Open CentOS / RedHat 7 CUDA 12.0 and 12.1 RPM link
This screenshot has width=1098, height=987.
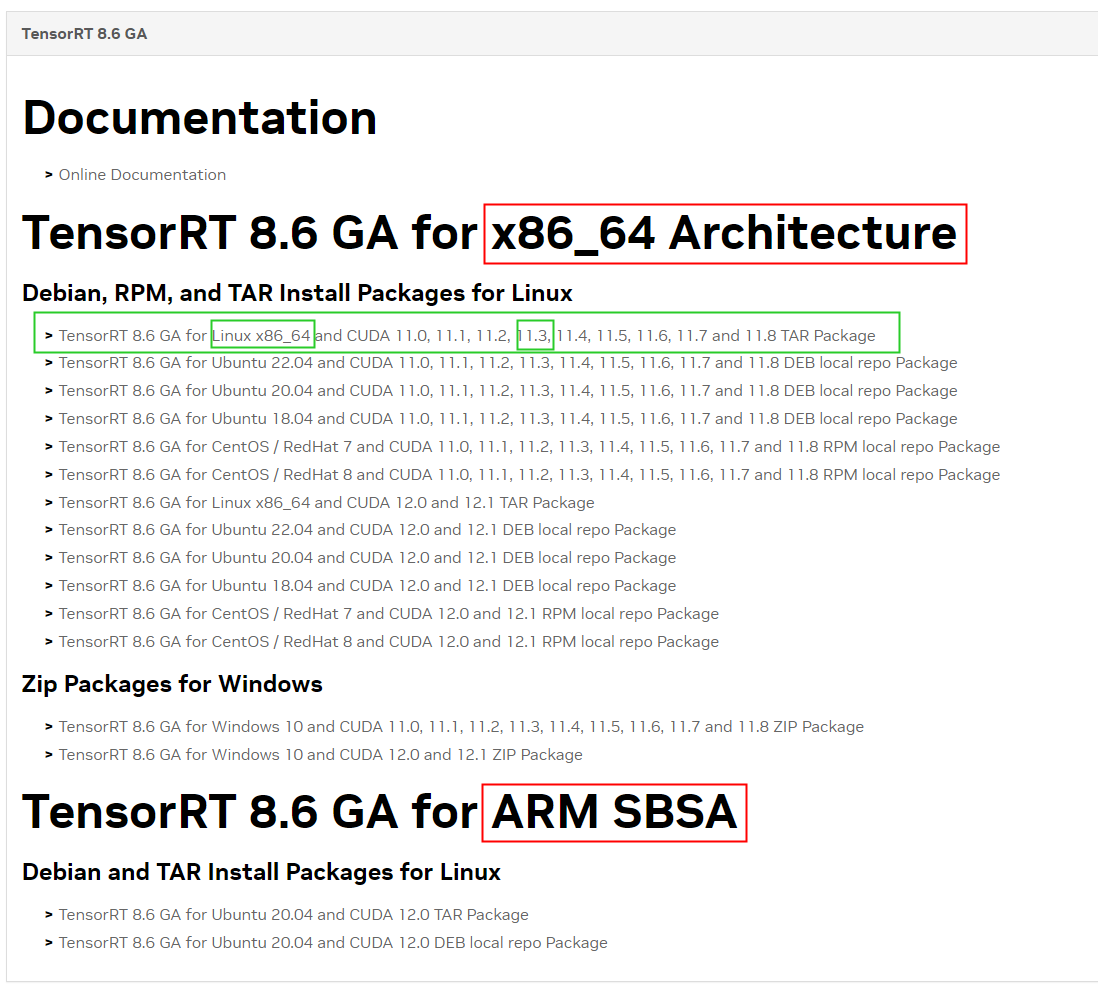click(x=389, y=614)
